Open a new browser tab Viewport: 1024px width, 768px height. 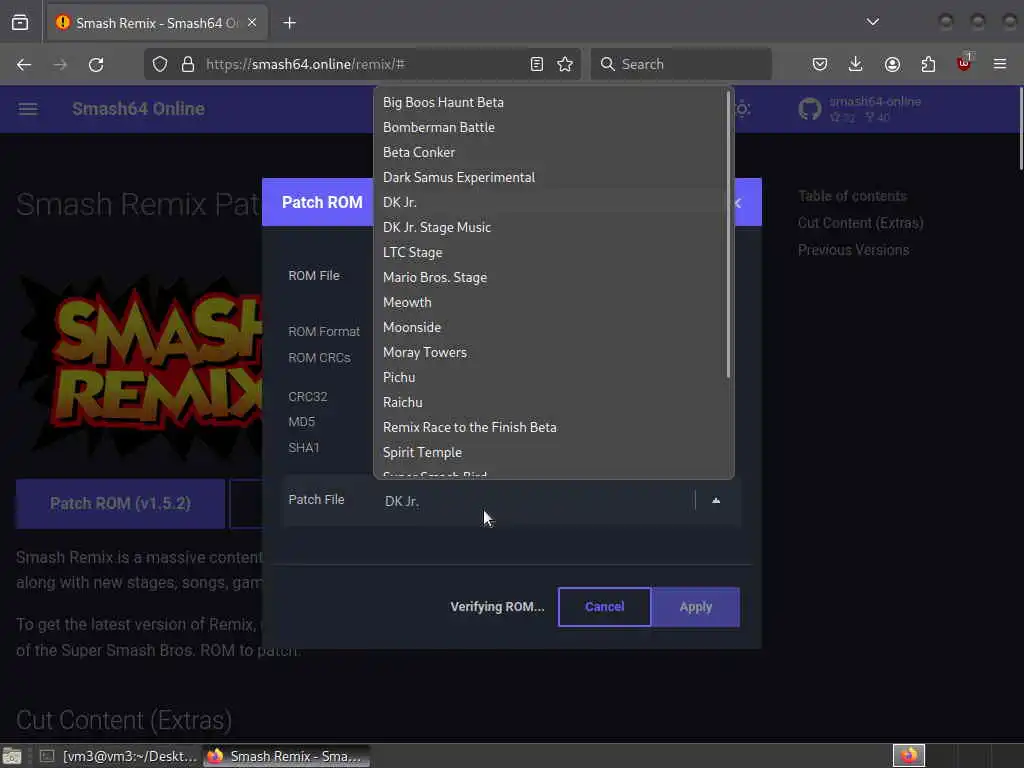[x=289, y=23]
